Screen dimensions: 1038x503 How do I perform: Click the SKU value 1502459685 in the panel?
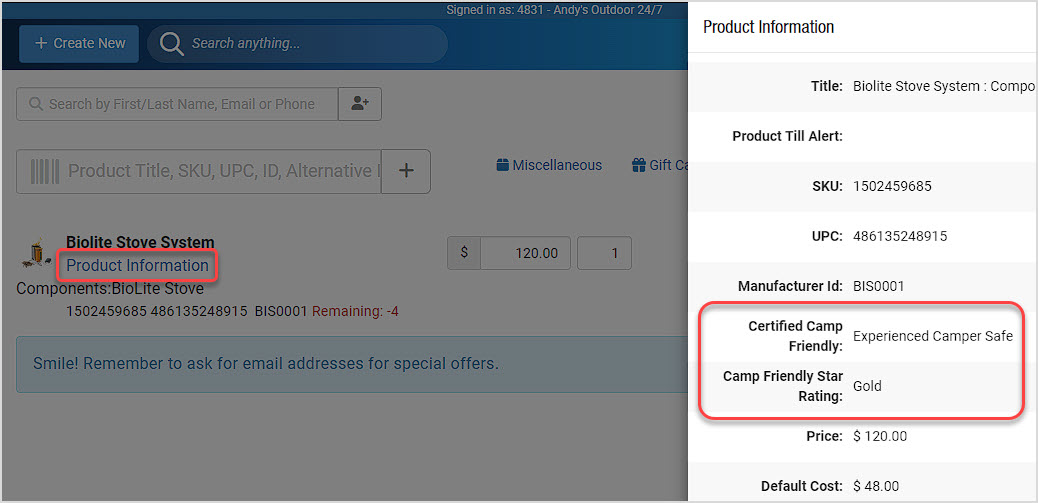[892, 187]
